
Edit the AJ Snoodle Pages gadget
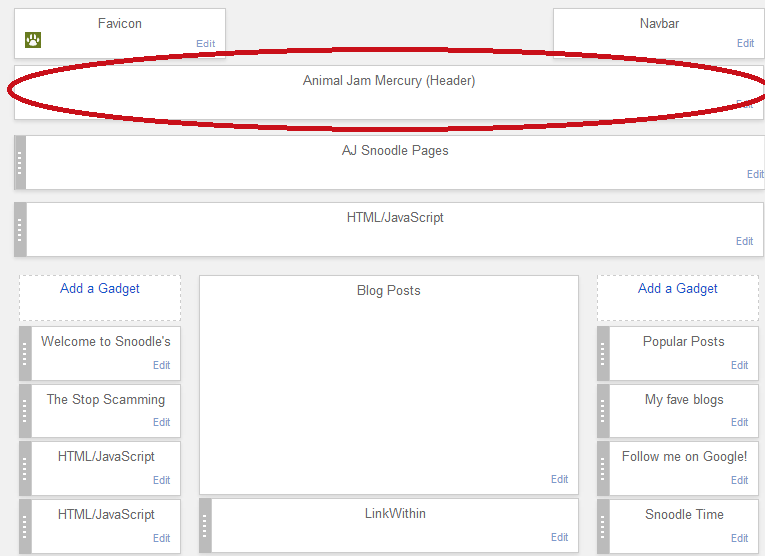pos(755,174)
